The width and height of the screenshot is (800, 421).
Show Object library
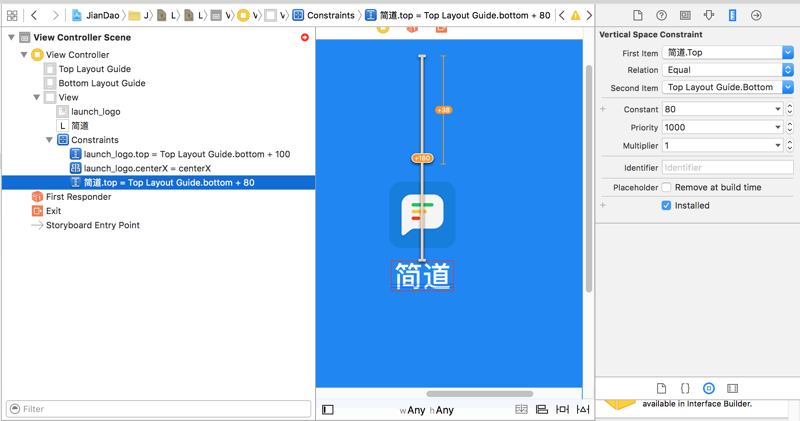coord(709,388)
